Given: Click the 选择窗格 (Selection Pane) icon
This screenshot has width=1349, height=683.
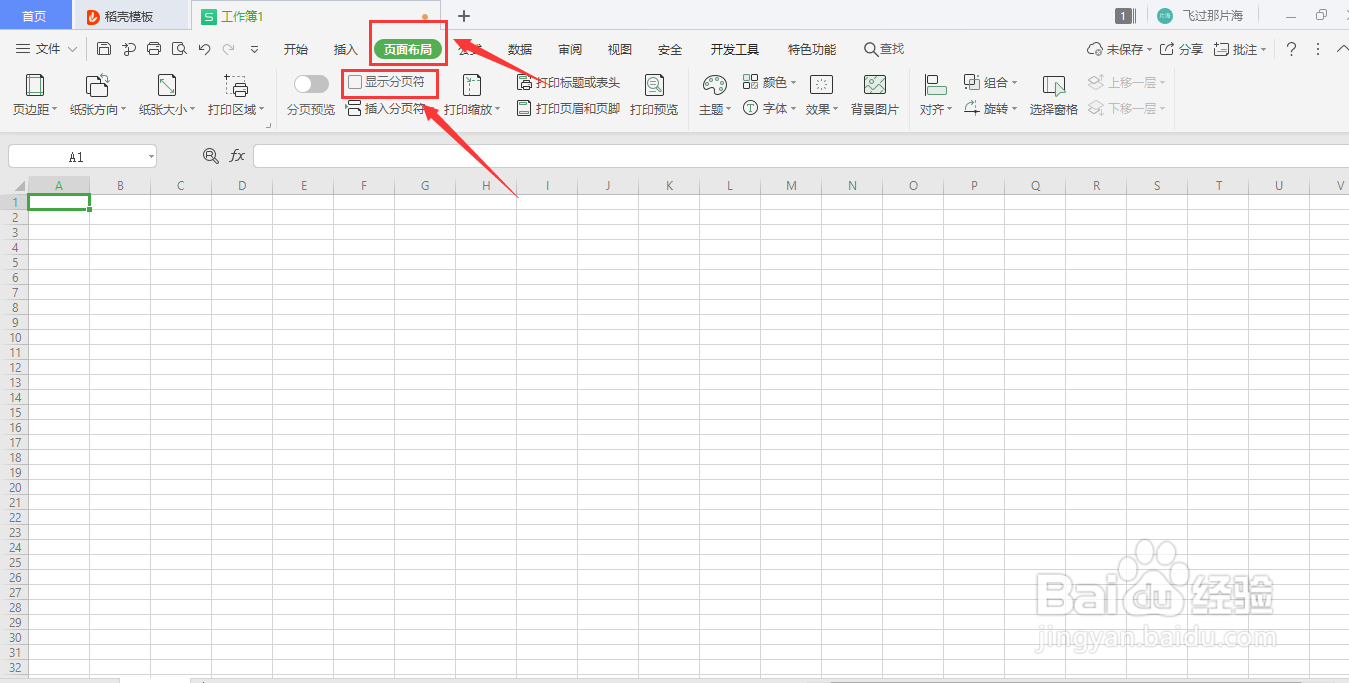Looking at the screenshot, I should click(x=1055, y=95).
